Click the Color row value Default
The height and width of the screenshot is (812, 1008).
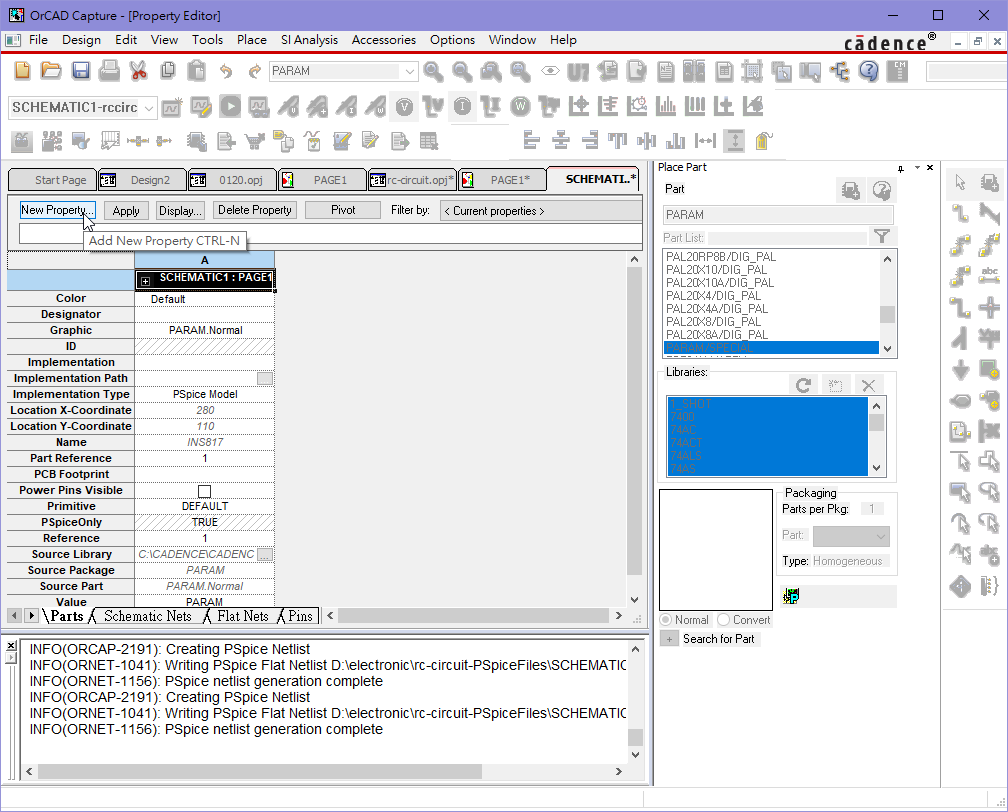(x=204, y=299)
